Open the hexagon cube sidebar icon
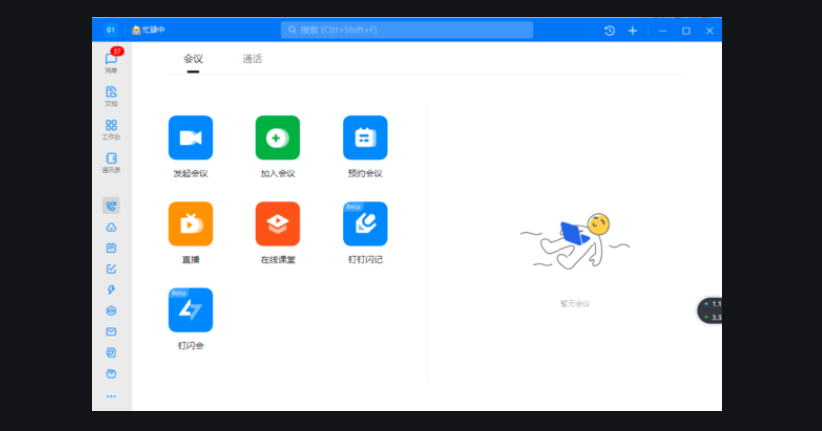822x431 pixels. [x=111, y=311]
